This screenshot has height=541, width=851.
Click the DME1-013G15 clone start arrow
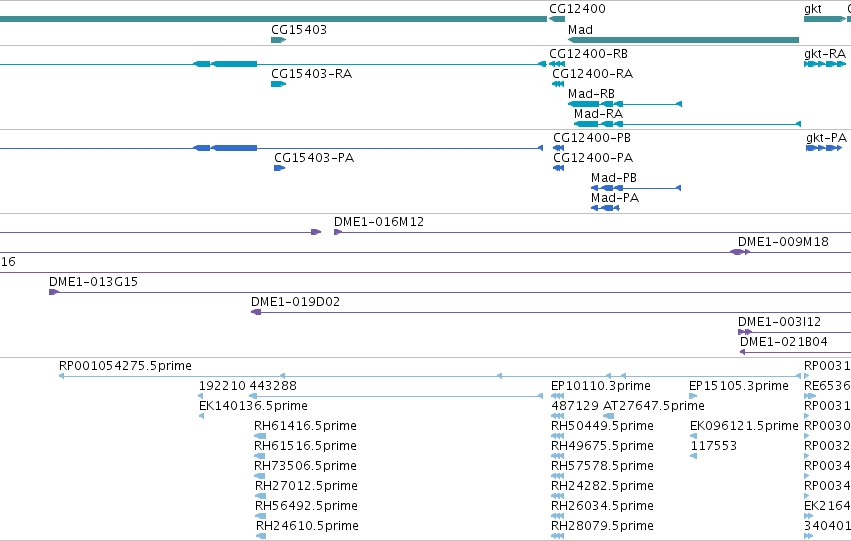54,292
